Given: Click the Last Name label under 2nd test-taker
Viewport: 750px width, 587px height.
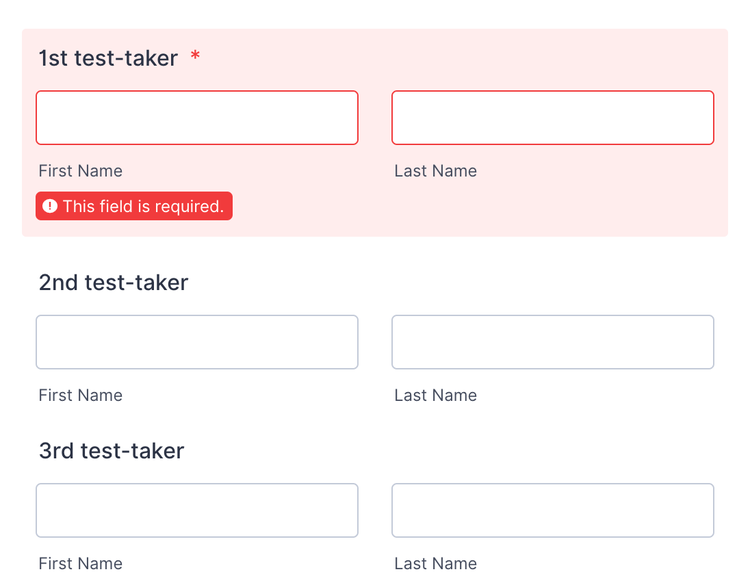Looking at the screenshot, I should (x=435, y=395).
